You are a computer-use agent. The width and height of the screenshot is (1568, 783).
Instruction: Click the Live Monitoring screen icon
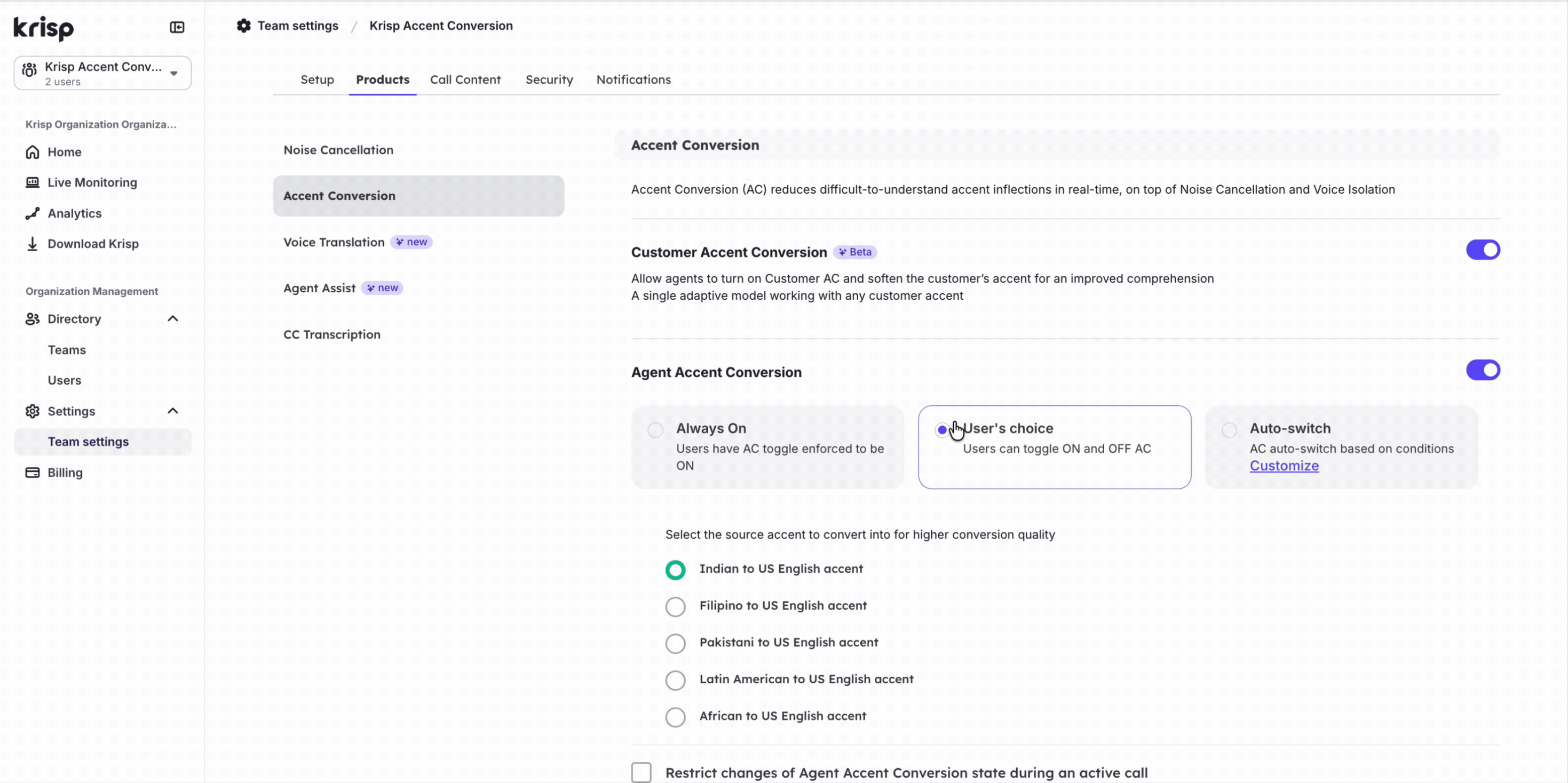coord(32,182)
